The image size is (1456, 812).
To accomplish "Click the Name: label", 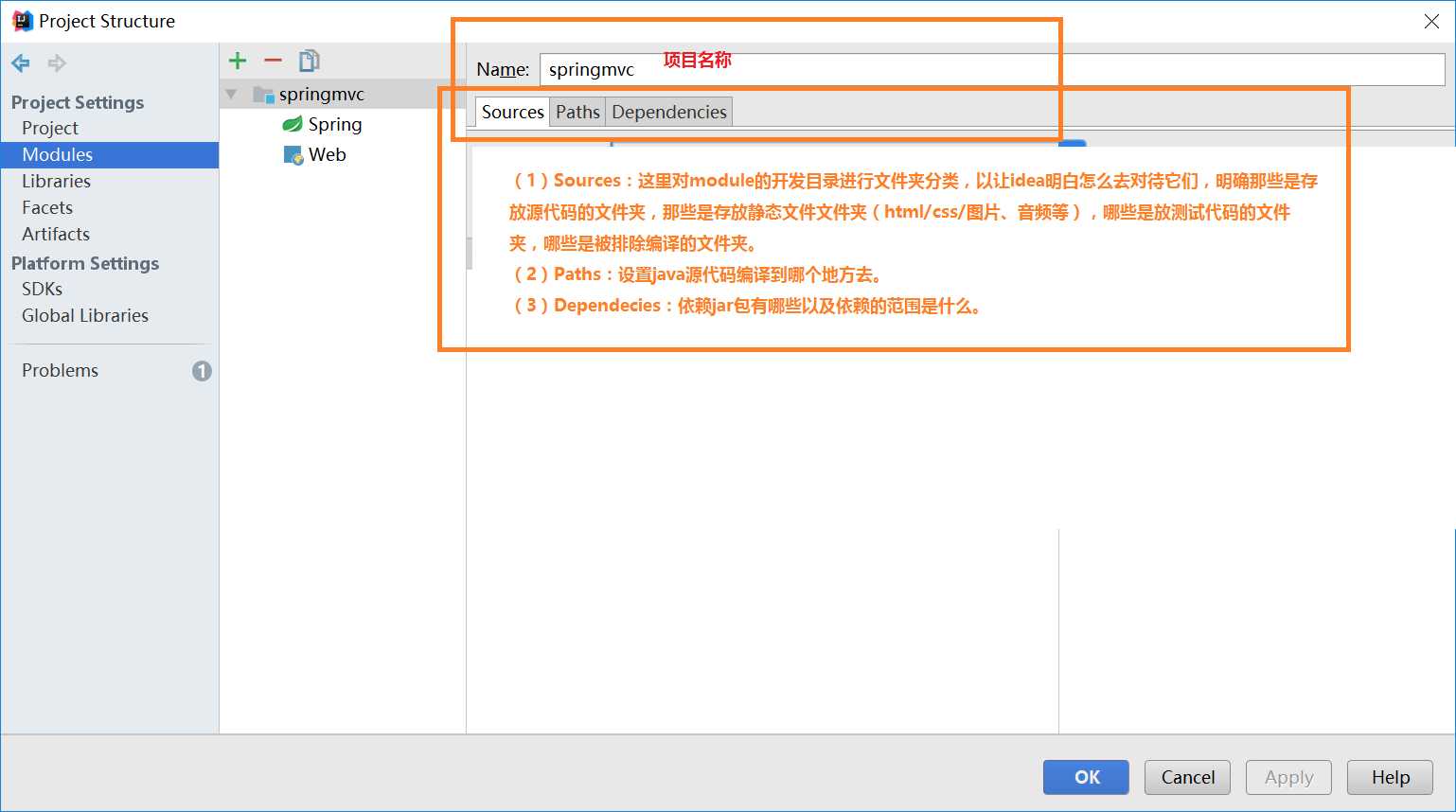I will click(503, 69).
